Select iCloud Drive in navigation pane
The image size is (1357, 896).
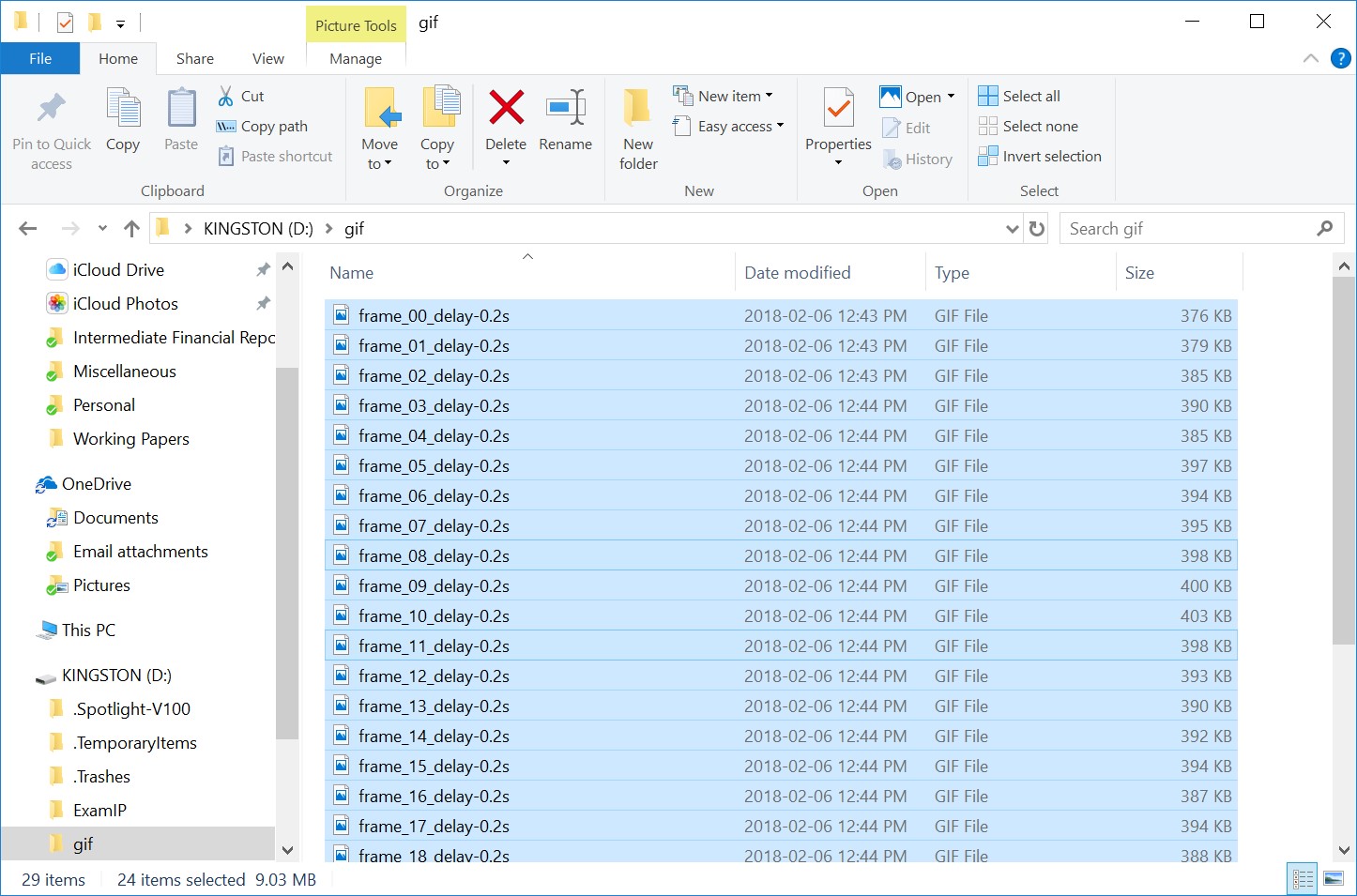[x=118, y=270]
